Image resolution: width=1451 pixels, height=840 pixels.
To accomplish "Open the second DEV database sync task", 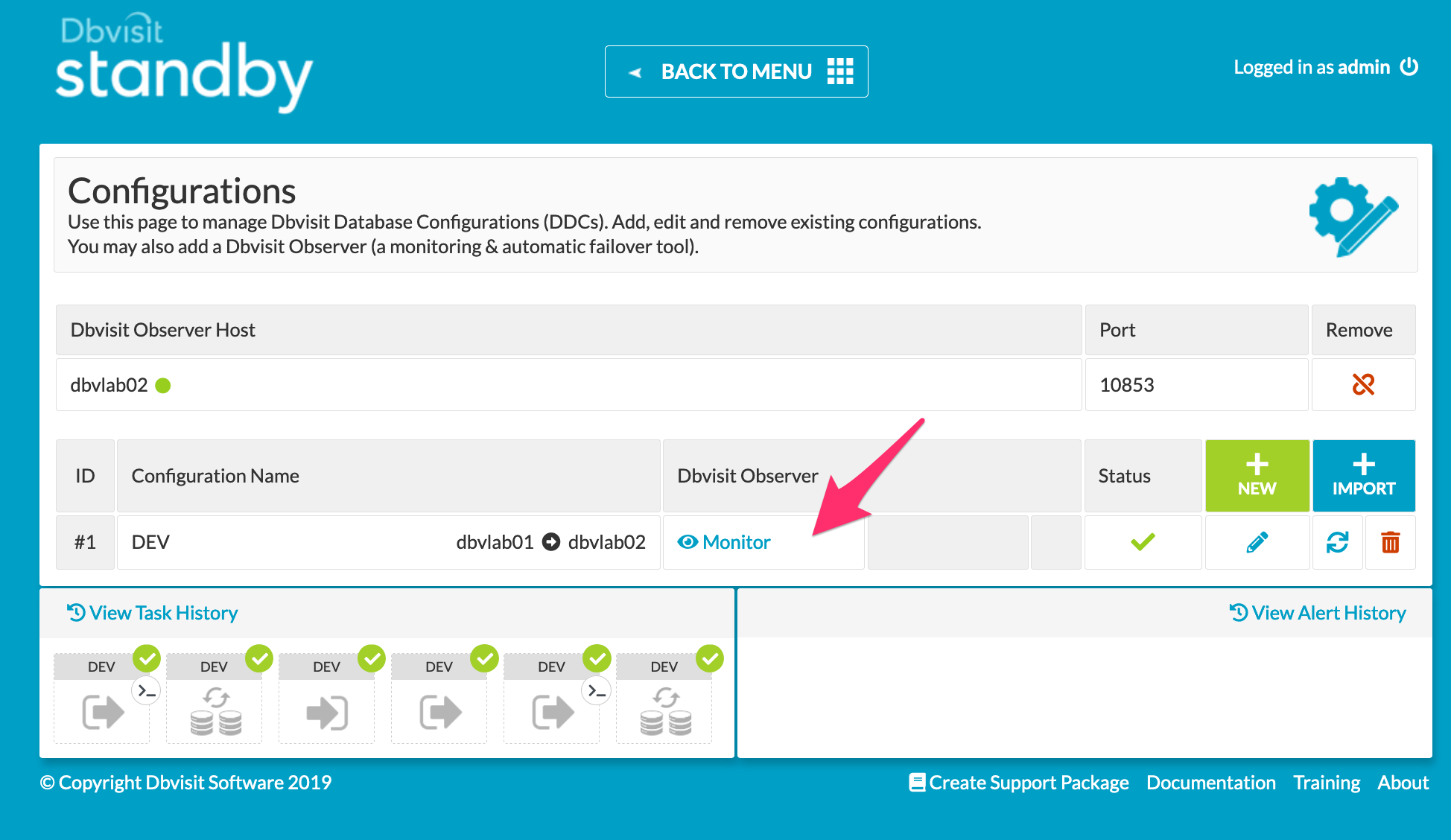I will tap(215, 699).
